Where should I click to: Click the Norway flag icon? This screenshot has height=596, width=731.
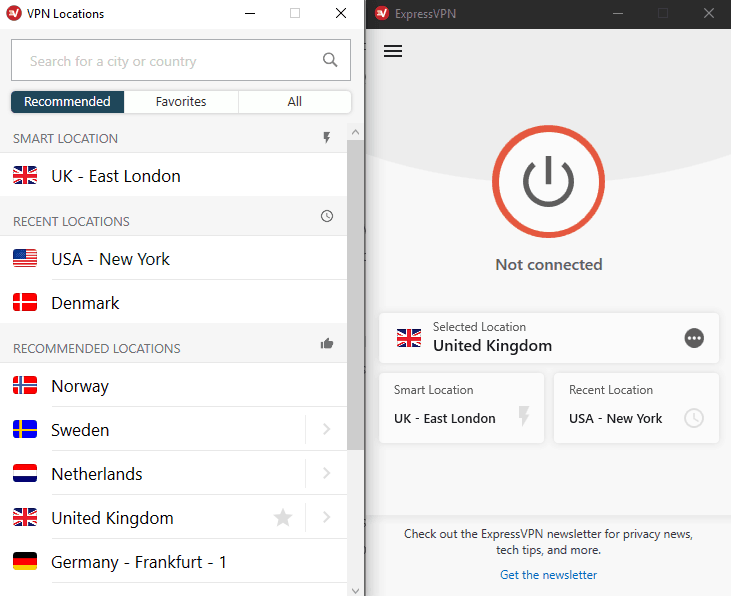pos(25,385)
